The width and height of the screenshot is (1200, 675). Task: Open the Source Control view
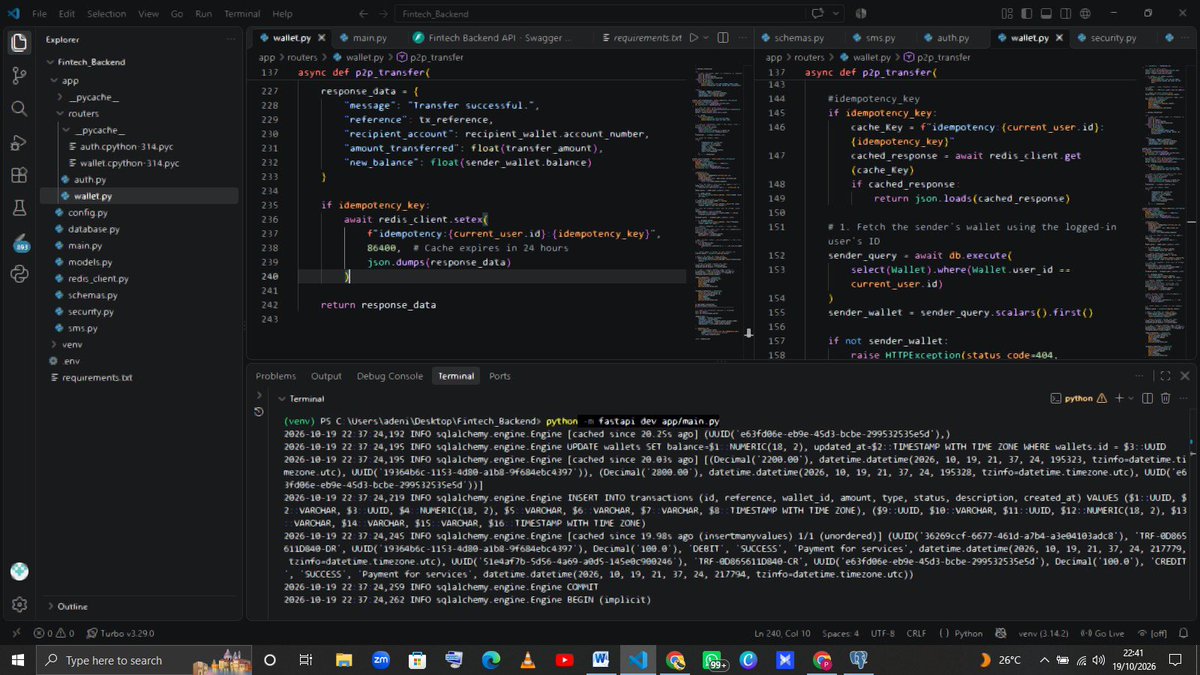[x=18, y=76]
